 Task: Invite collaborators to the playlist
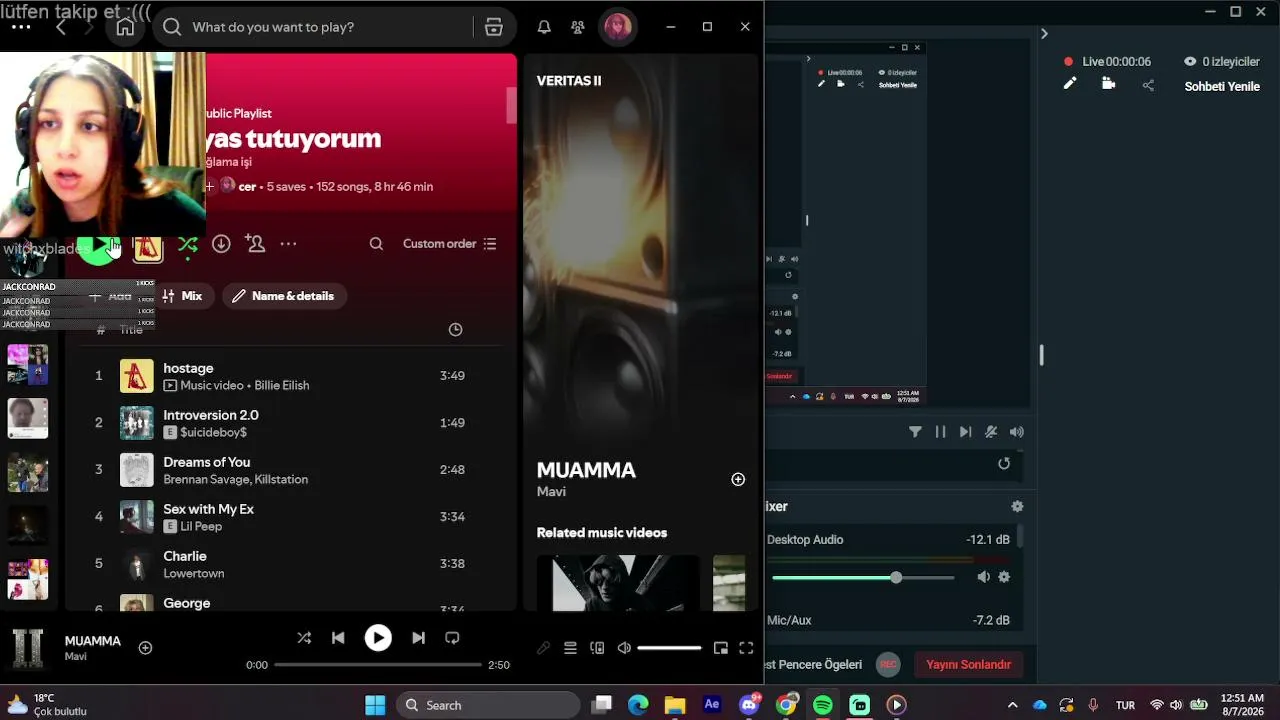click(x=255, y=244)
